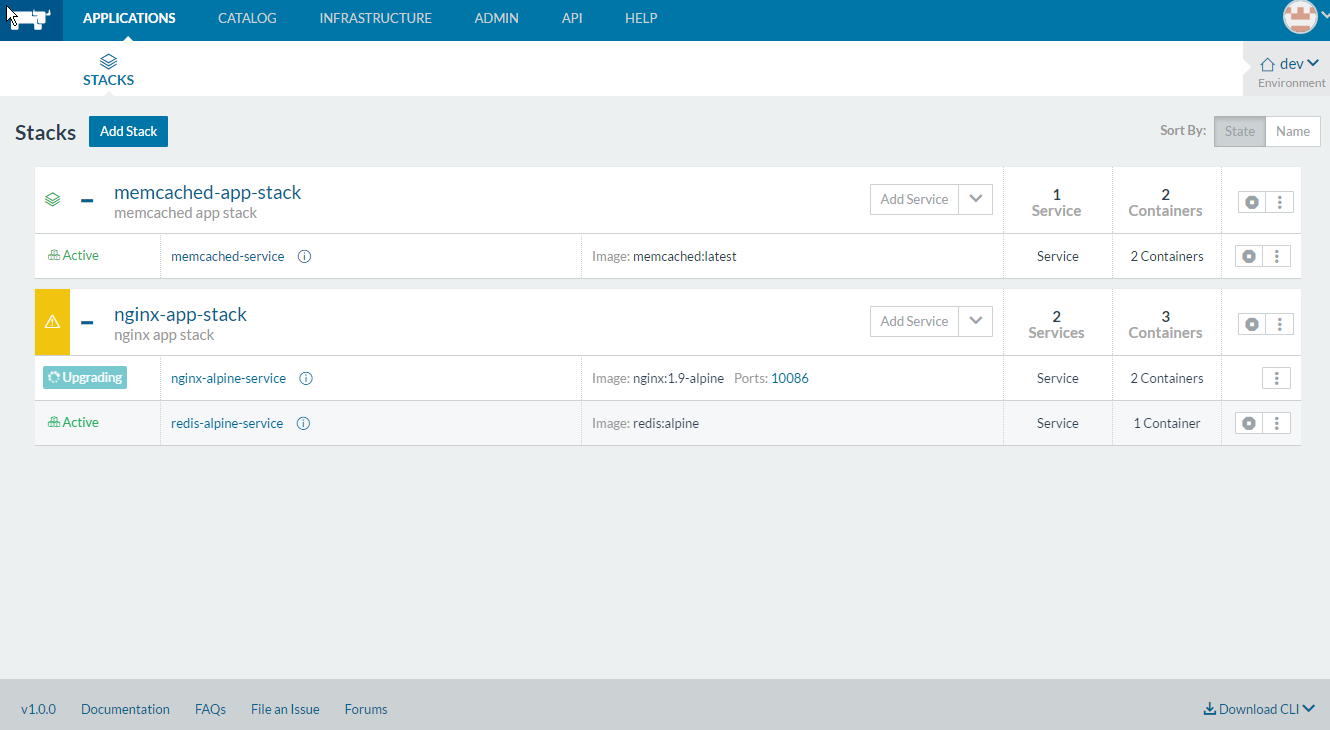Click the Add Stack button
Screen dimensions: 1330x730
[x=128, y=131]
